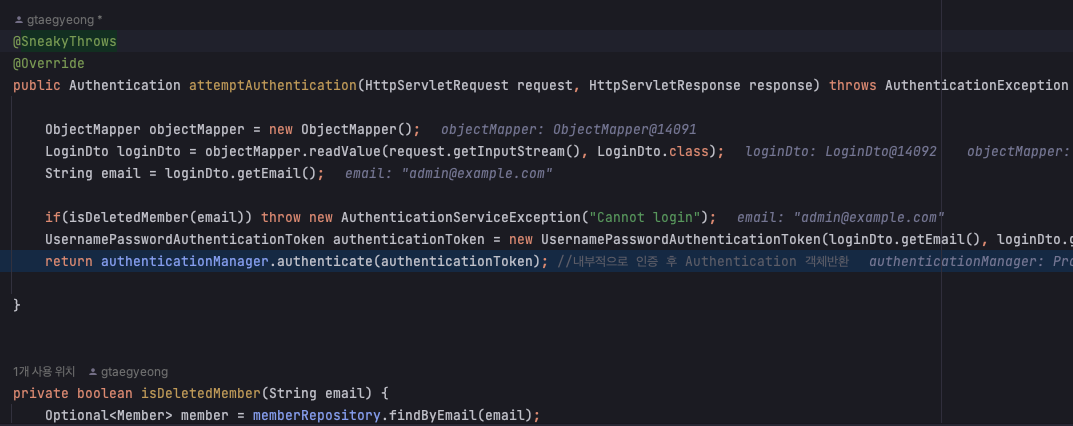
Task: Click the "new ObjectMapper()" constructor call
Action: 341,130
